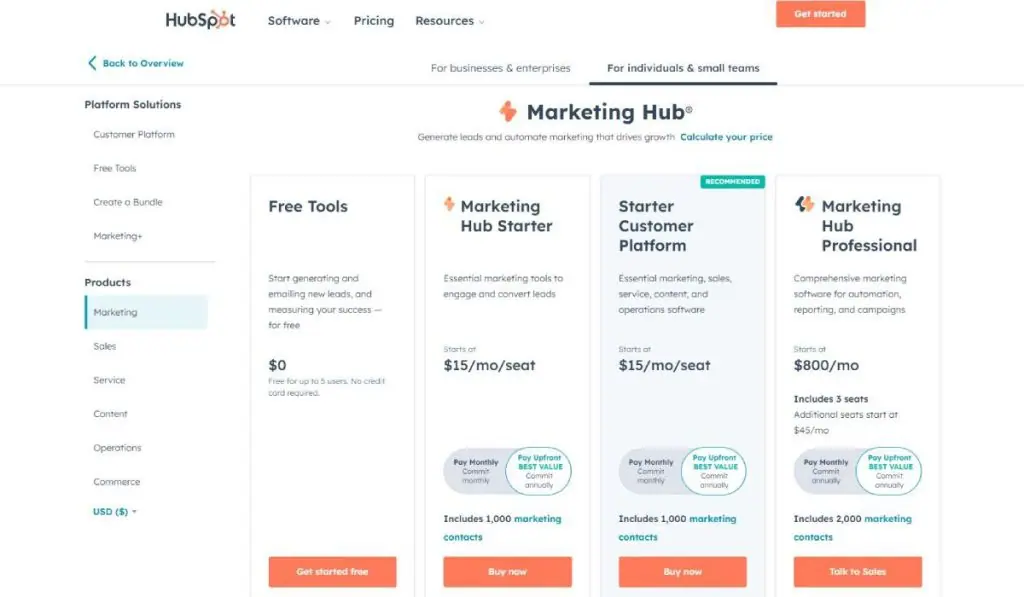
Task: Switch to For businesses & enterprises tab
Action: pos(500,68)
